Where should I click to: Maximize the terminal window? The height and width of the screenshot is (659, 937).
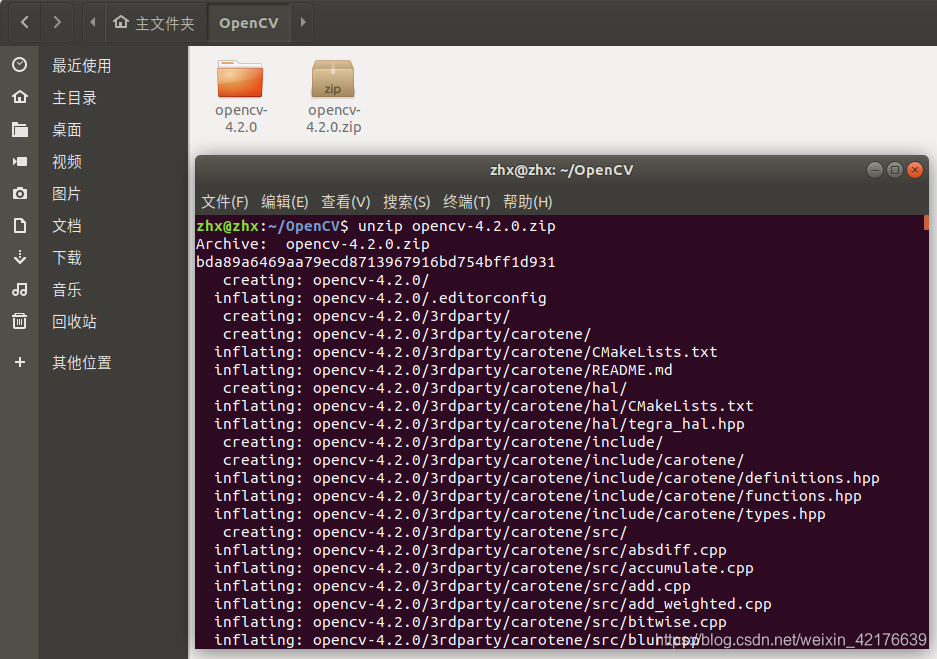(895, 170)
